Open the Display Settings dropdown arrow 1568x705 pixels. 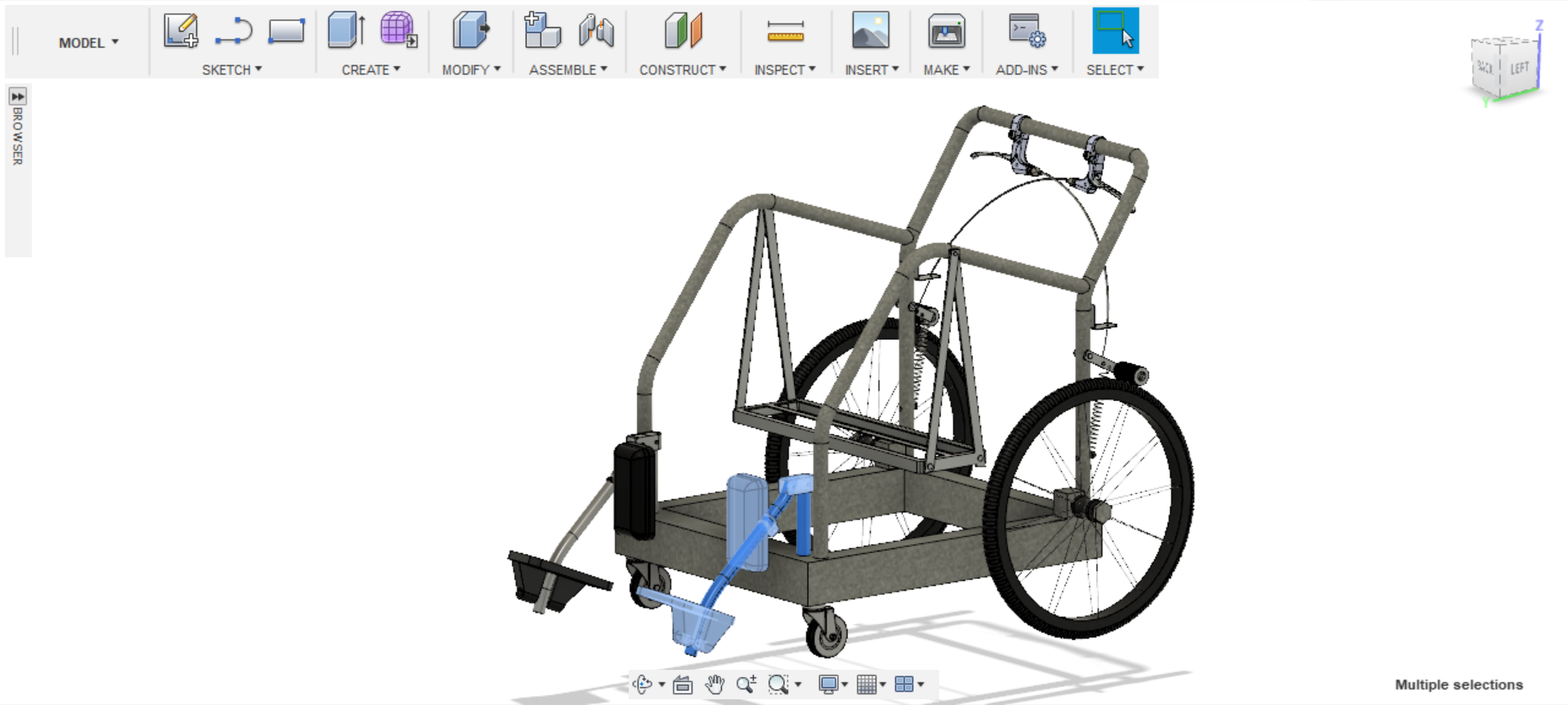tap(844, 685)
